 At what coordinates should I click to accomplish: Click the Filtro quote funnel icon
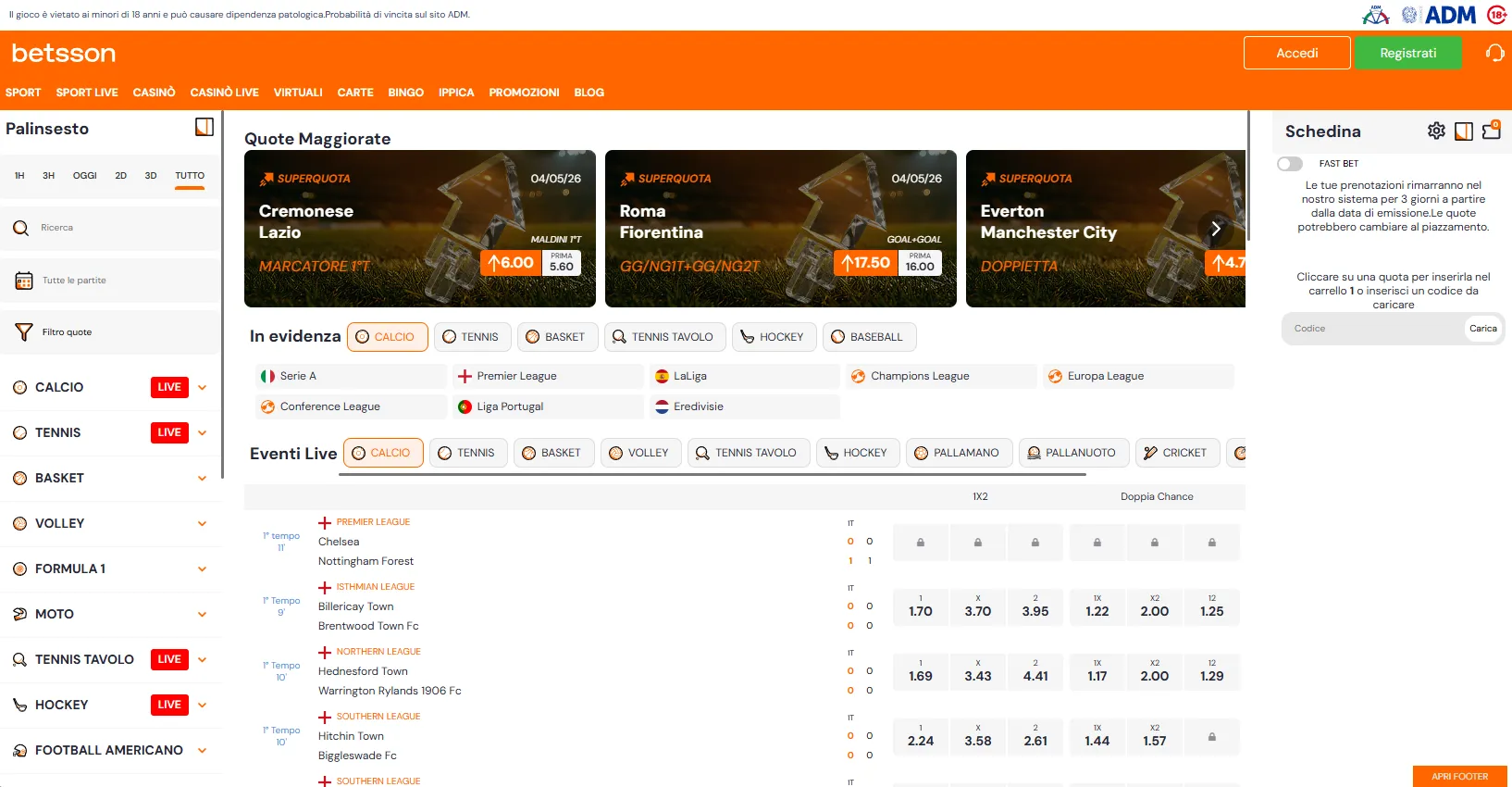pyautogui.click(x=24, y=331)
